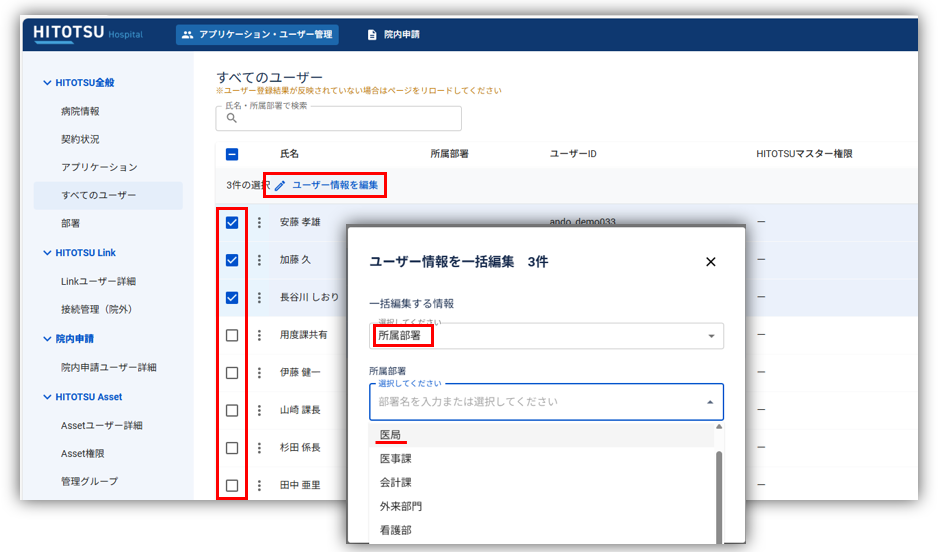This screenshot has height=552, width=939.
Task: Click the magnifier icon in the search box
Action: pyautogui.click(x=232, y=118)
